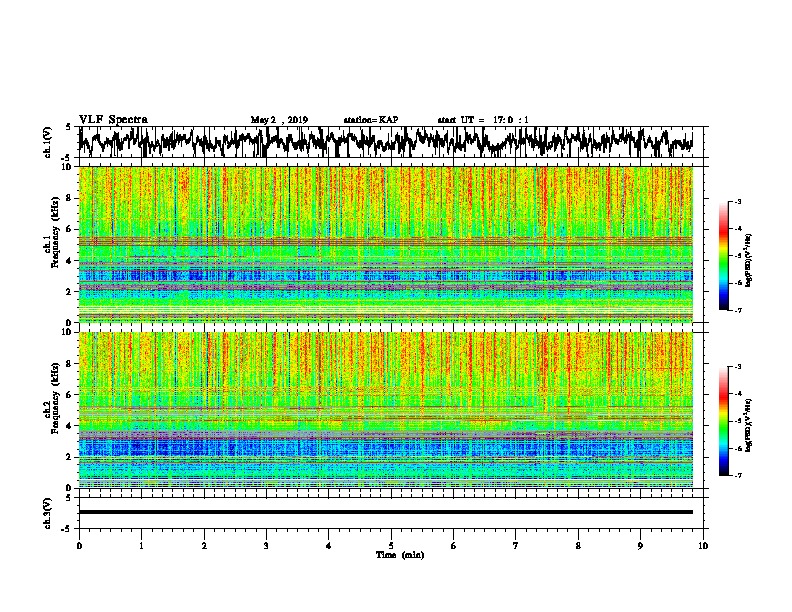Click time axis tick label "0"

click(x=79, y=546)
